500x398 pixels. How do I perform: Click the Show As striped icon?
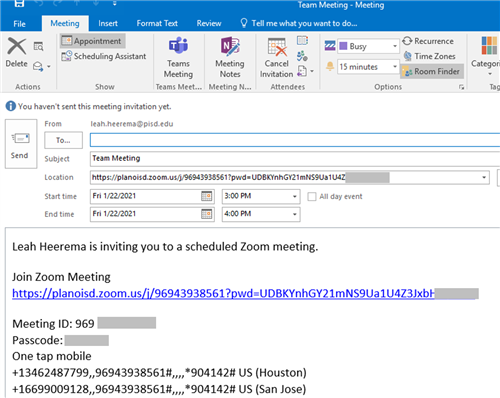coord(330,46)
